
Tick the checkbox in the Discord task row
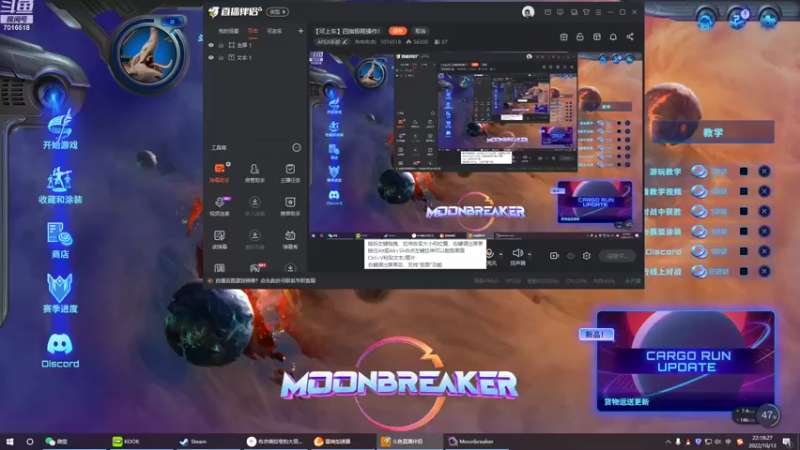click(743, 252)
